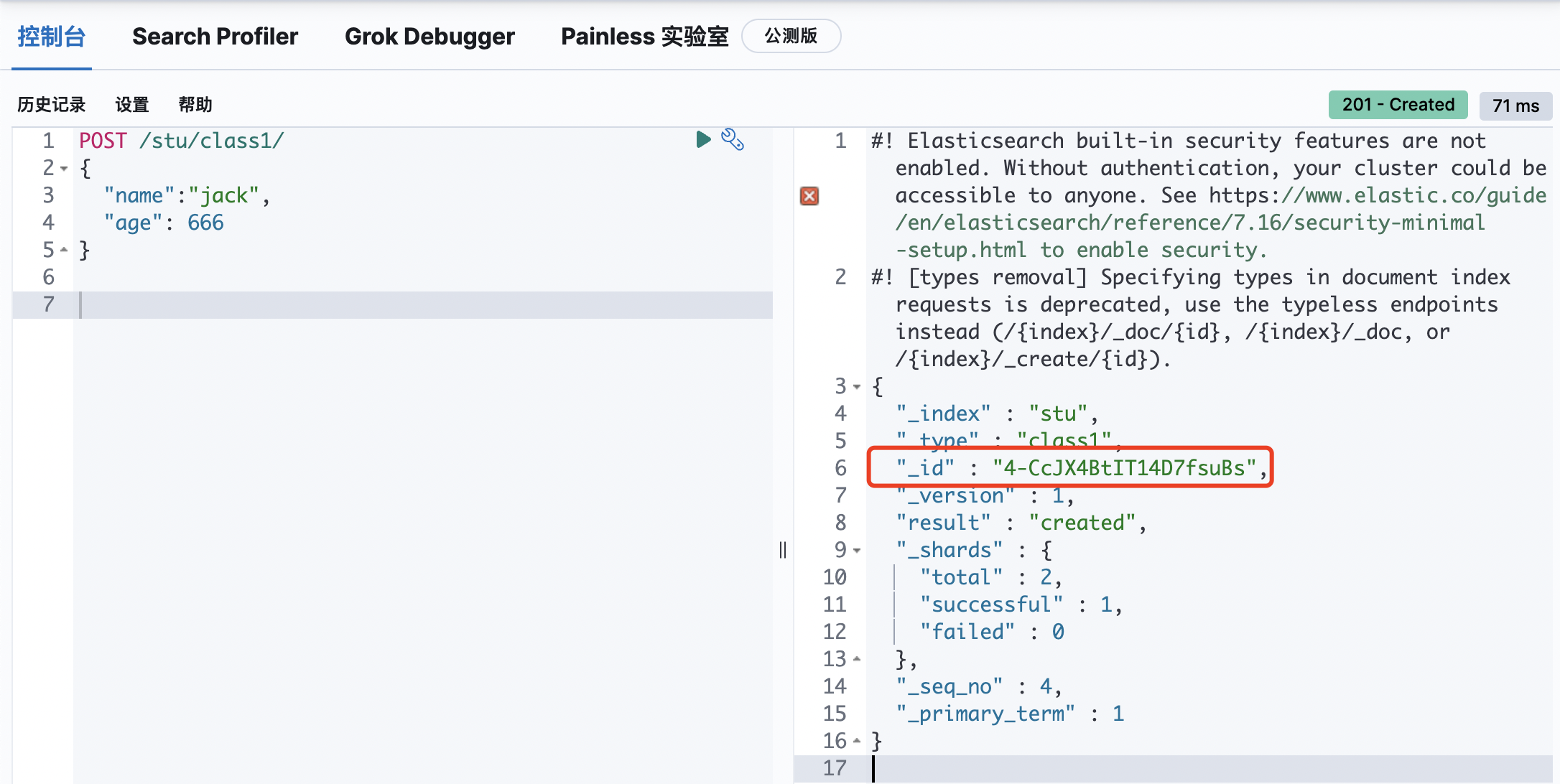Click the 201 - Created status badge
Image resolution: width=1560 pixels, height=784 pixels.
coord(1398,105)
